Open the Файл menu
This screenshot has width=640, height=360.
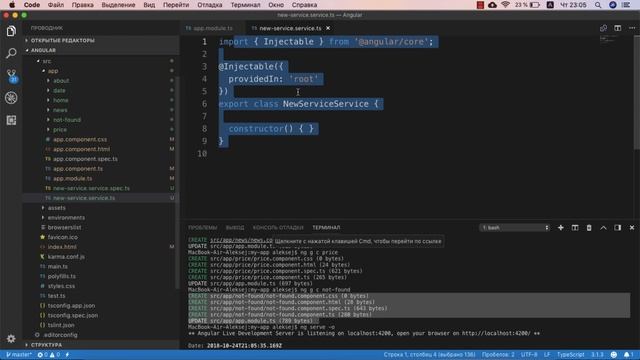pyautogui.click(x=56, y=5)
